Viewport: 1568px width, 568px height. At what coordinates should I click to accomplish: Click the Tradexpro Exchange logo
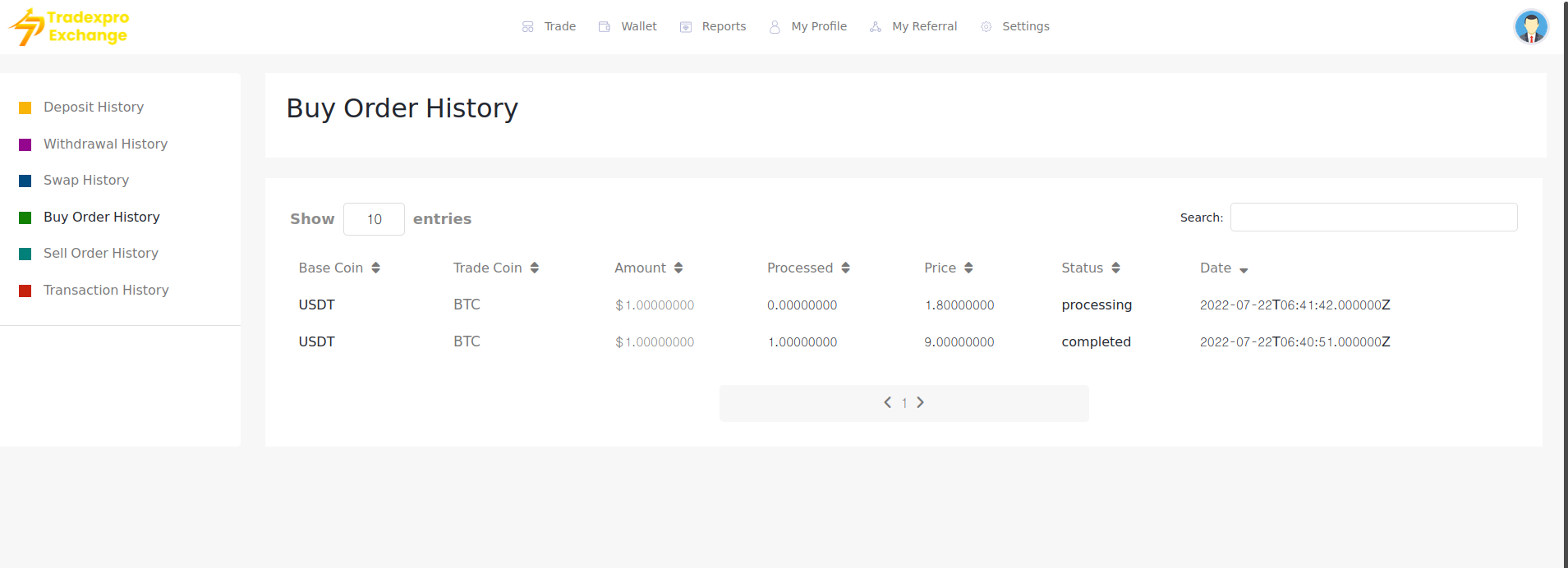pos(69,27)
